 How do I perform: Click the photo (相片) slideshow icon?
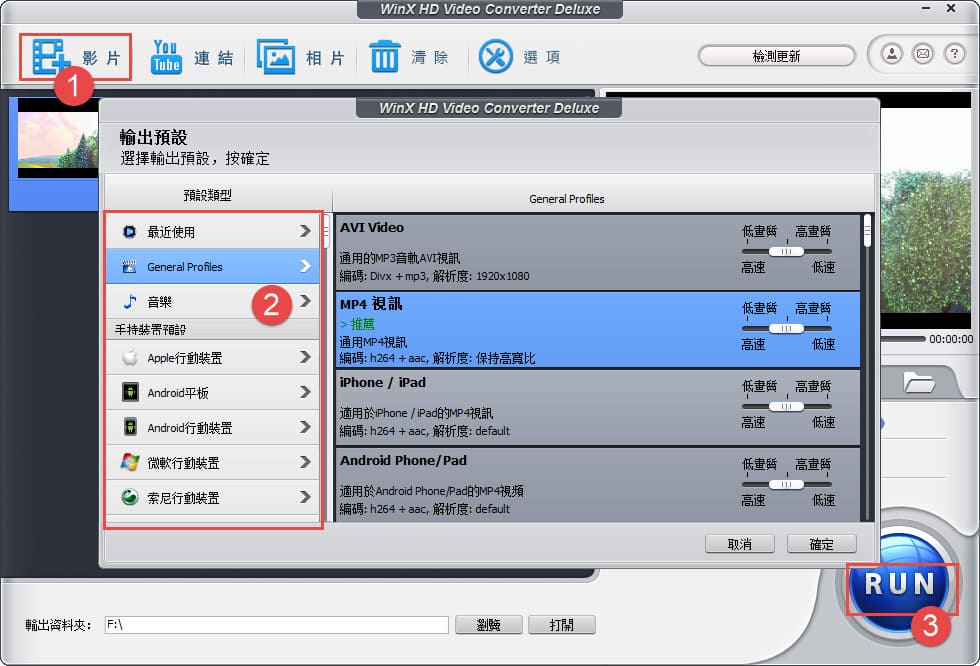(276, 57)
